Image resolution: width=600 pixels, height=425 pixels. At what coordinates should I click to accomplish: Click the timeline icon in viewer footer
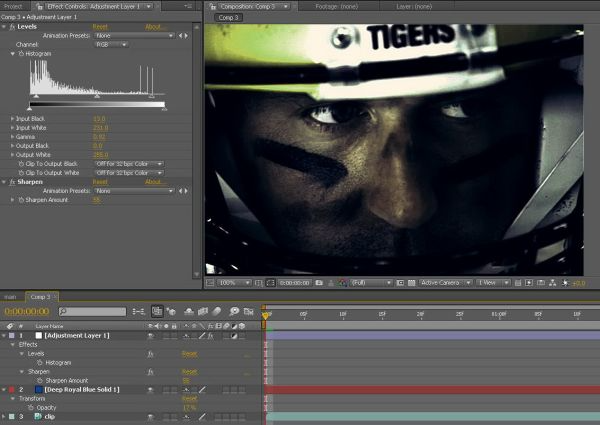coord(541,283)
